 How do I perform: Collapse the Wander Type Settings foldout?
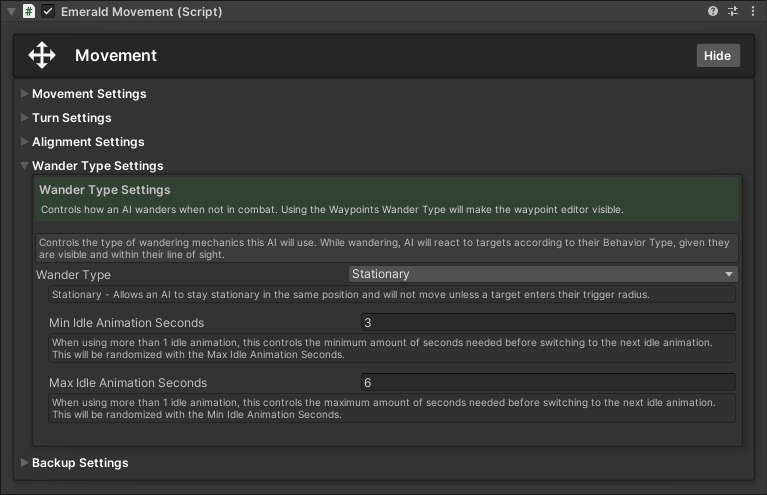[97, 166]
